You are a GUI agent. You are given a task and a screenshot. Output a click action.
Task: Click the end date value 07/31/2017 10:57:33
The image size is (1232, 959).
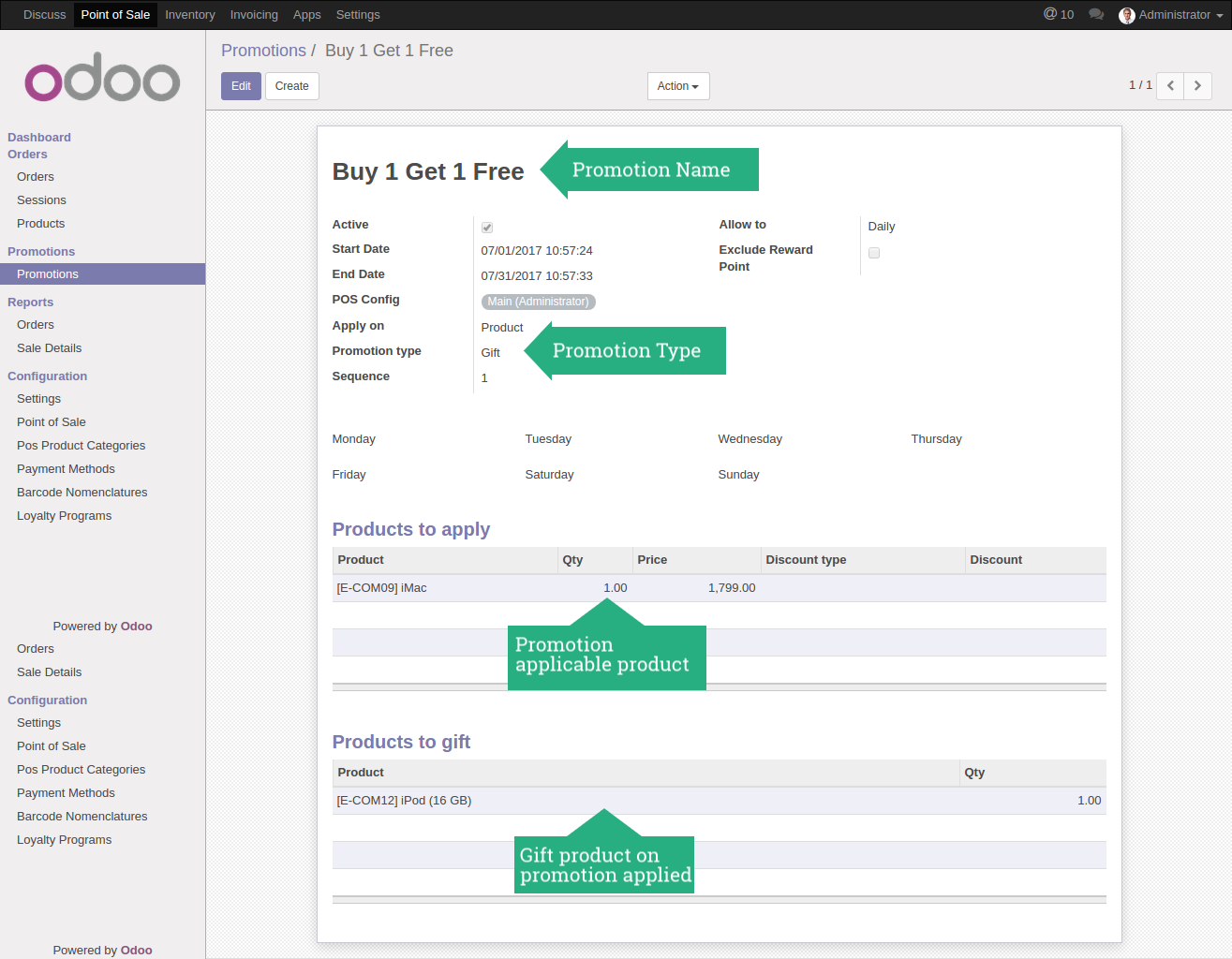[x=537, y=276]
